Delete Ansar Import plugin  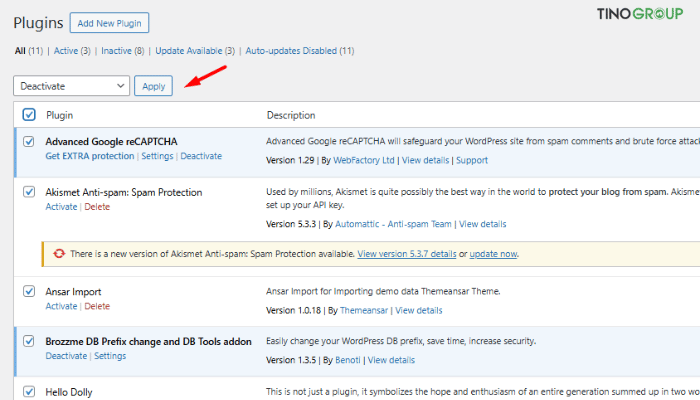(97, 306)
